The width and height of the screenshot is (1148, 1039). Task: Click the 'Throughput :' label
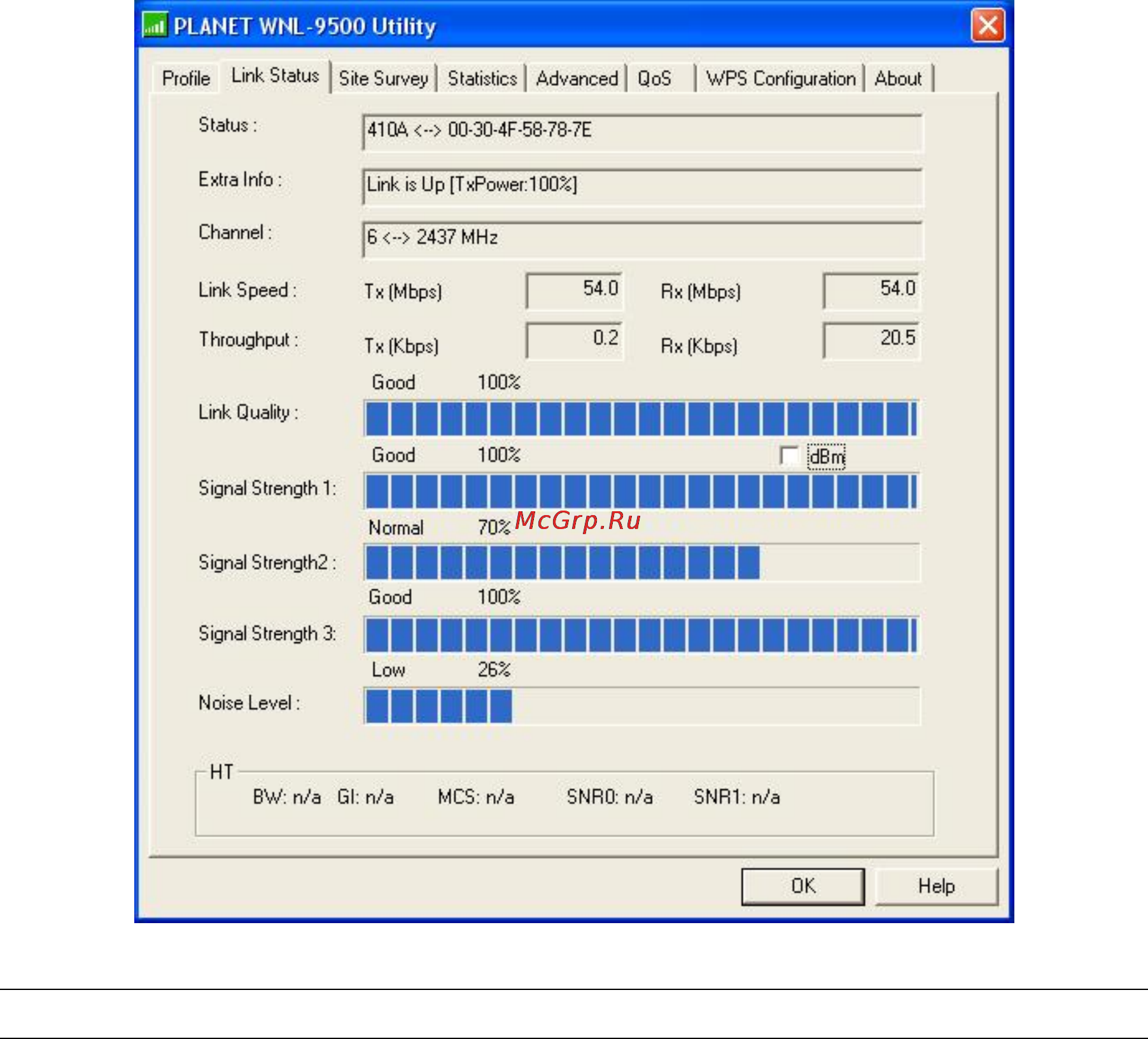click(x=248, y=340)
